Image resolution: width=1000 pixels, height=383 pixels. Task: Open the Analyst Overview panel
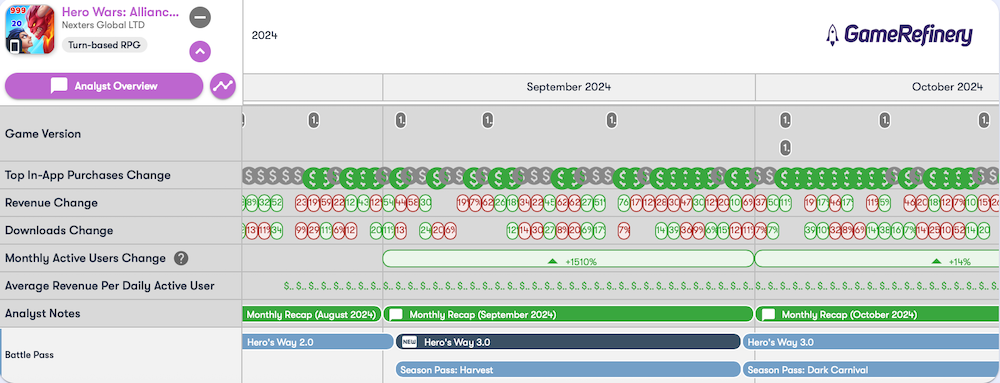coord(104,86)
